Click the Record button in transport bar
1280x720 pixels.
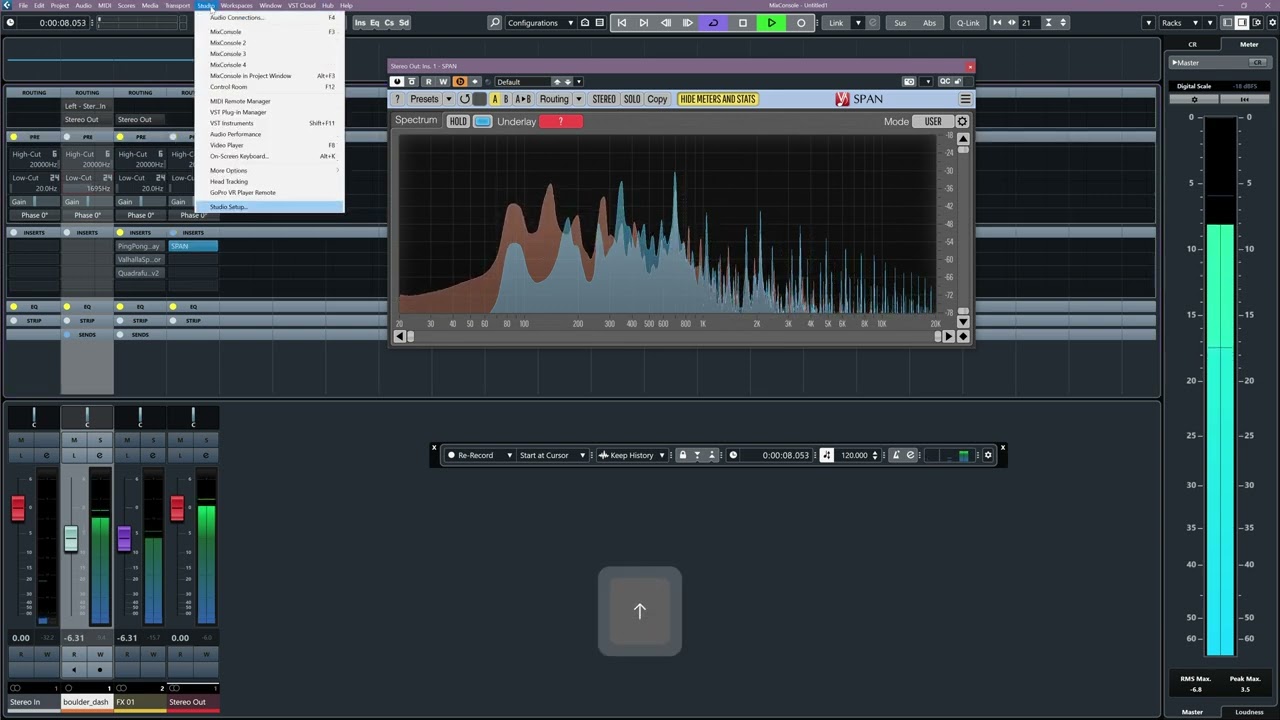[801, 22]
